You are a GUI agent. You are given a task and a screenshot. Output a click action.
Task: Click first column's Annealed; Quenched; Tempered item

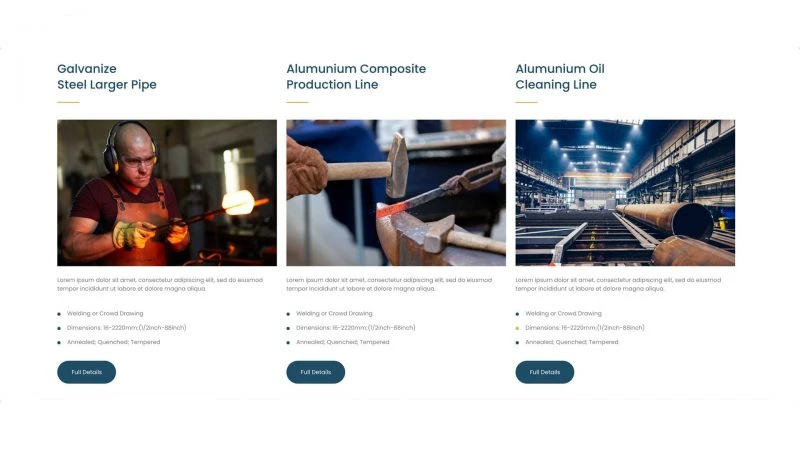(113, 342)
